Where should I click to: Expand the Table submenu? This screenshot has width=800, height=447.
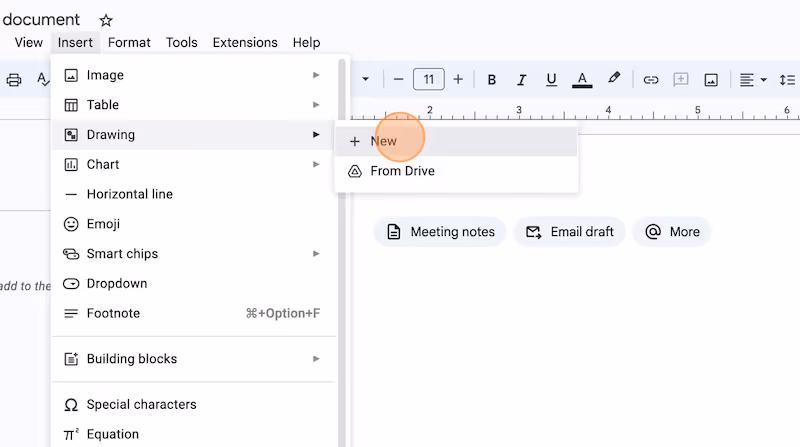click(194, 105)
